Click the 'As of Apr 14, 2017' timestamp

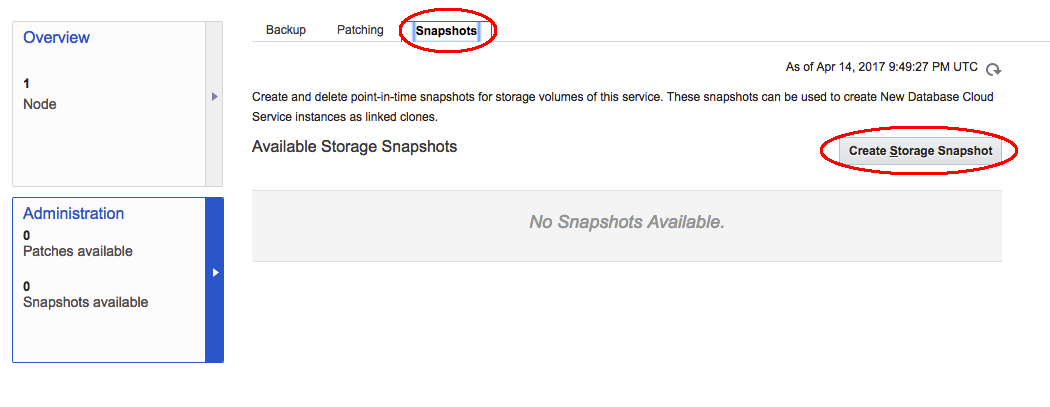(881, 67)
